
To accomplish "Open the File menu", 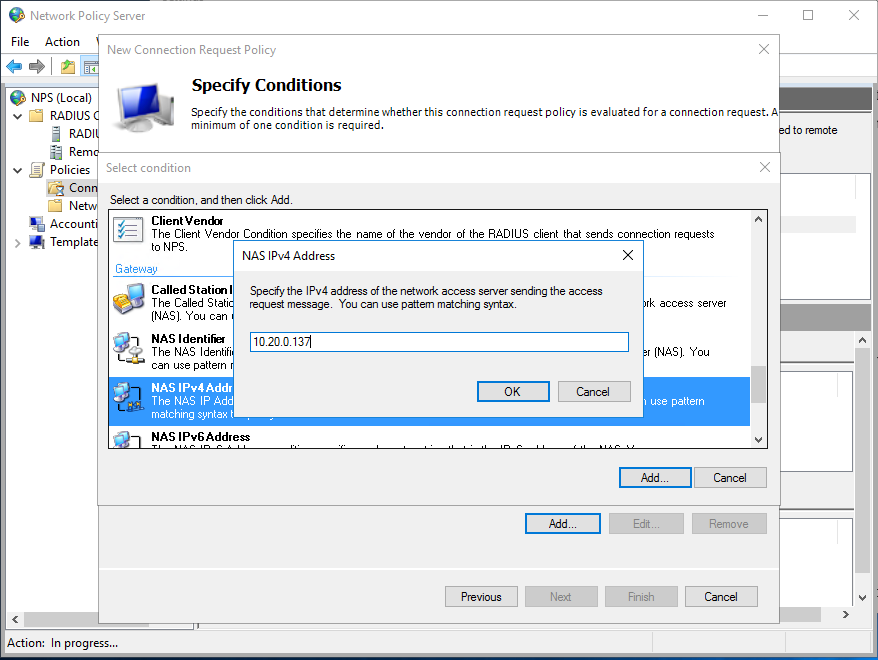I will [19, 41].
